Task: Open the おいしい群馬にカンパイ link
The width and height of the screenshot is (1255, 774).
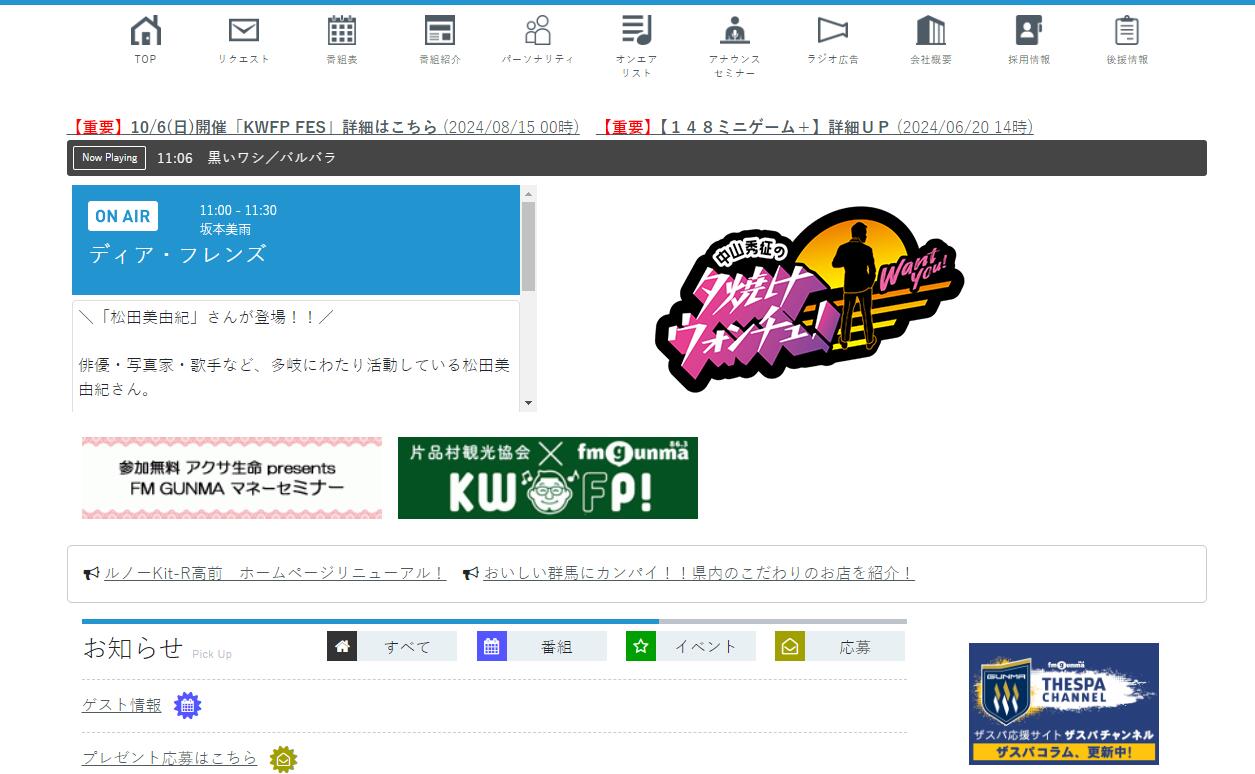Action: (699, 574)
